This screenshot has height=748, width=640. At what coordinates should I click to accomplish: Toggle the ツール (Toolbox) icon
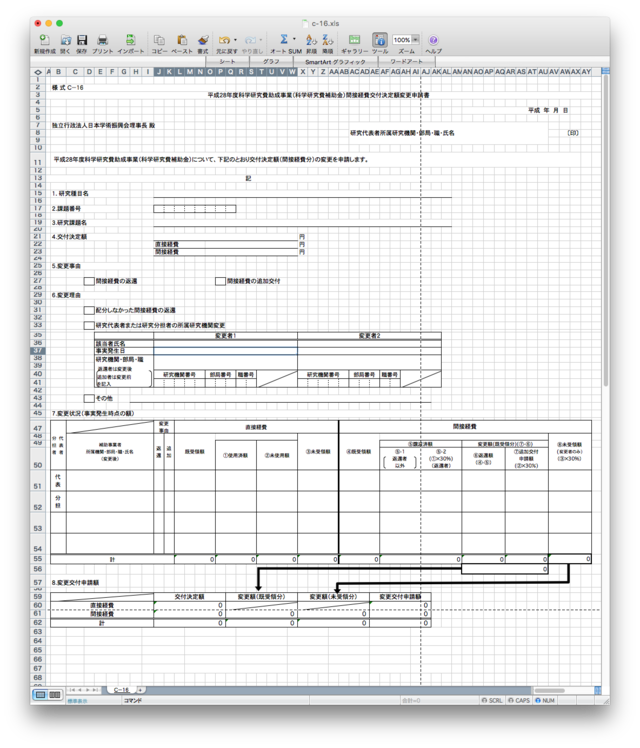380,40
